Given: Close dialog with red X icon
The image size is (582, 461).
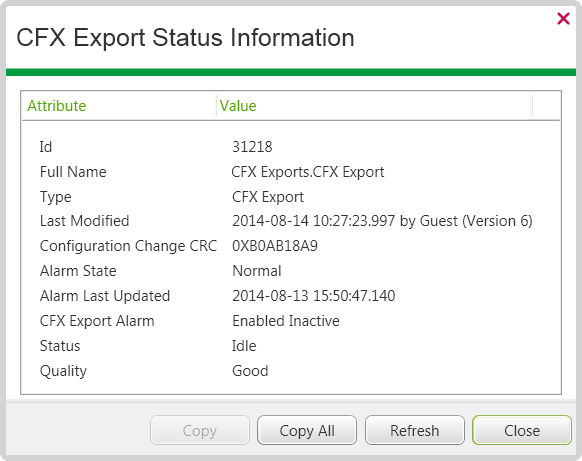Looking at the screenshot, I should 563,18.
